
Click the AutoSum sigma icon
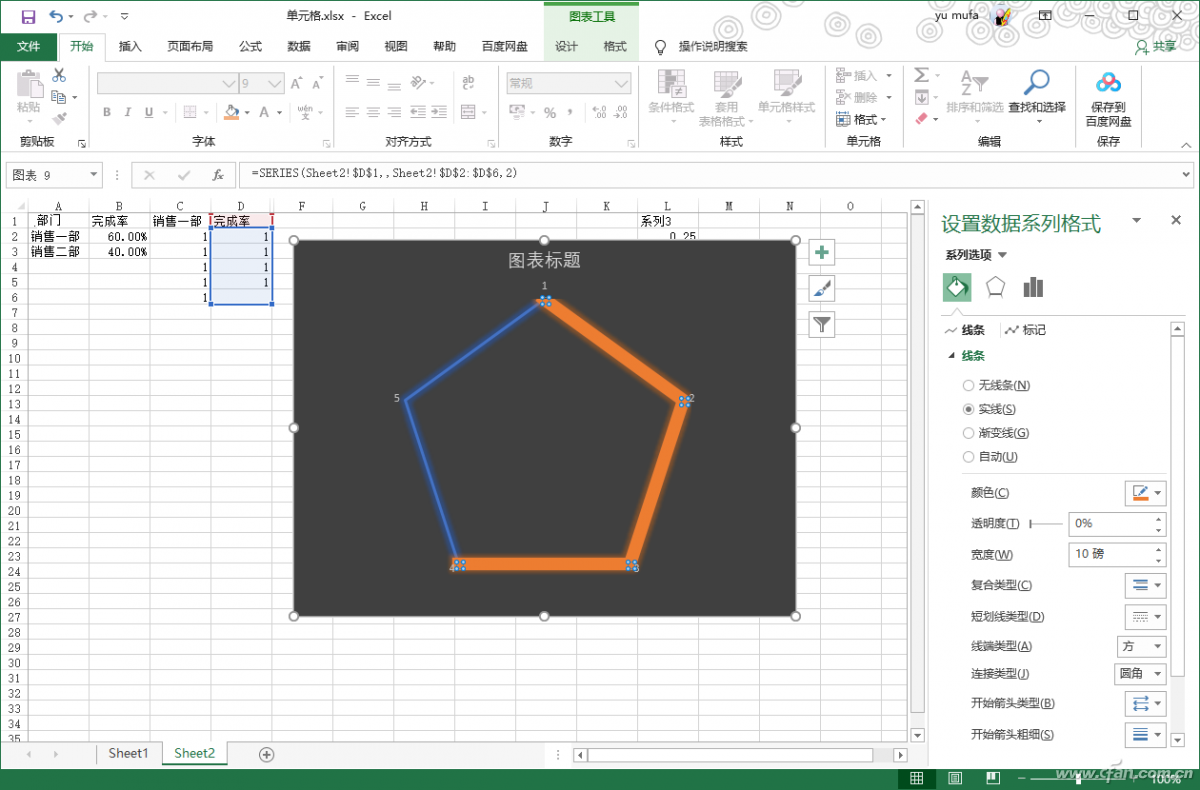921,75
